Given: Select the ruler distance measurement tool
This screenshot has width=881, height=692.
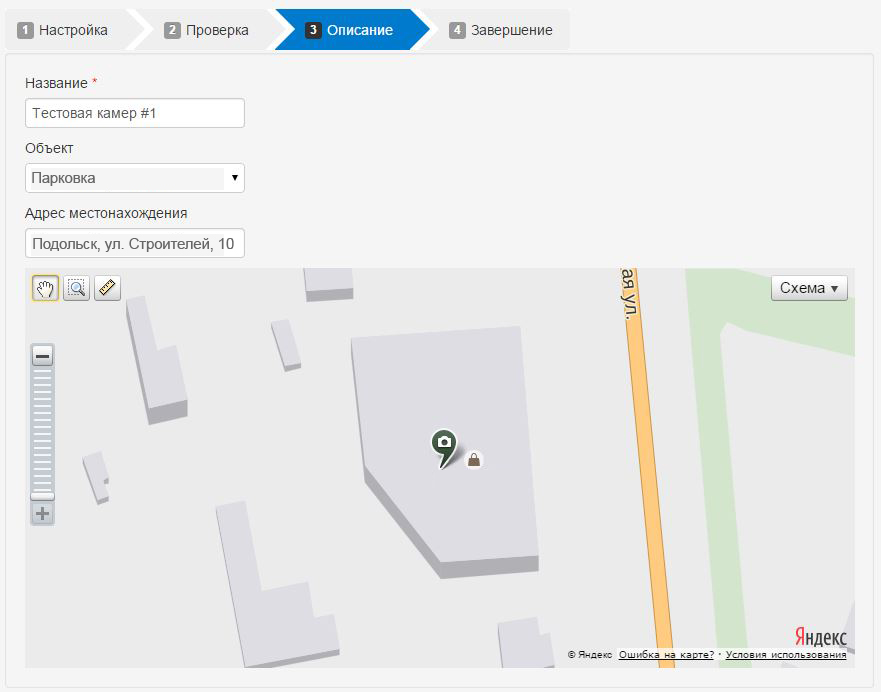Looking at the screenshot, I should (x=107, y=288).
